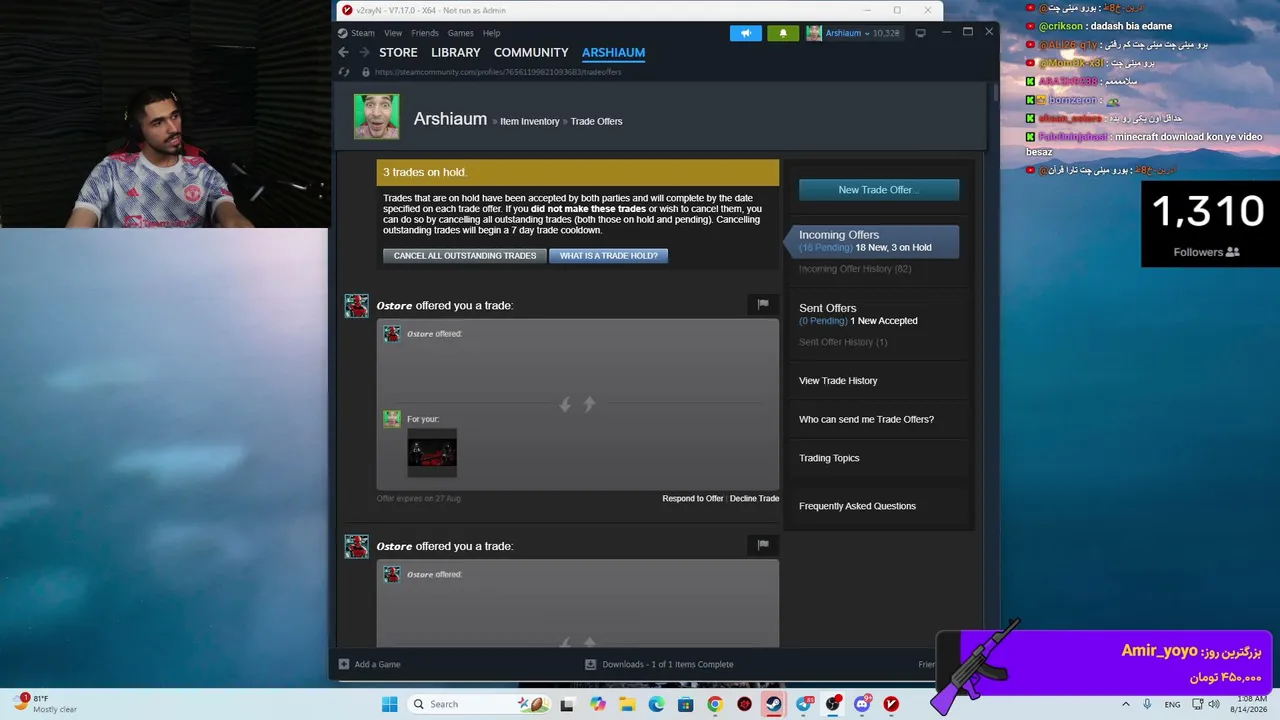Open Trading Topics link
This screenshot has height=720, width=1280.
(829, 458)
